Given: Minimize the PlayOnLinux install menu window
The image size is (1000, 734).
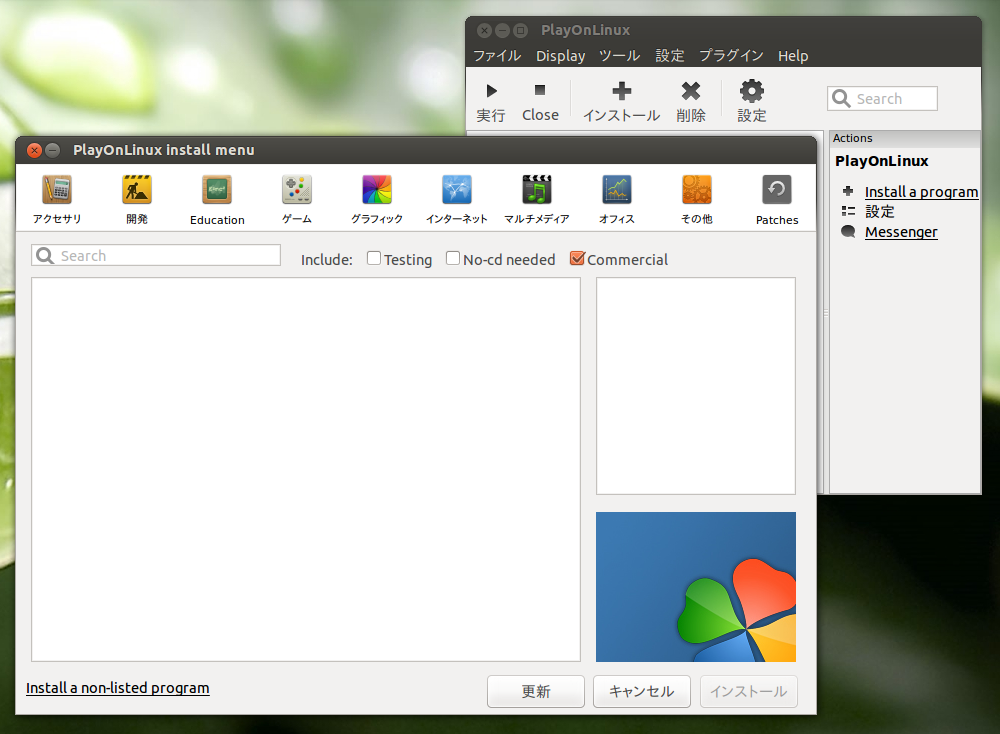Looking at the screenshot, I should (x=53, y=150).
